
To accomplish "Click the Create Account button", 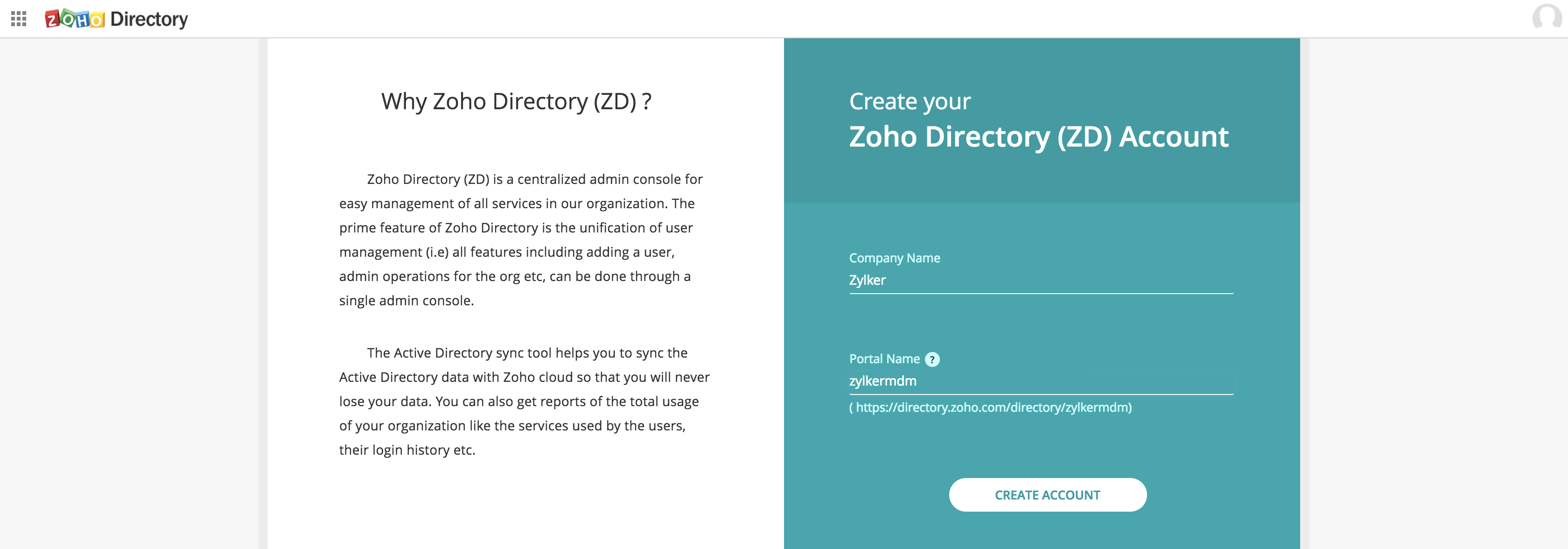I will click(x=1048, y=495).
